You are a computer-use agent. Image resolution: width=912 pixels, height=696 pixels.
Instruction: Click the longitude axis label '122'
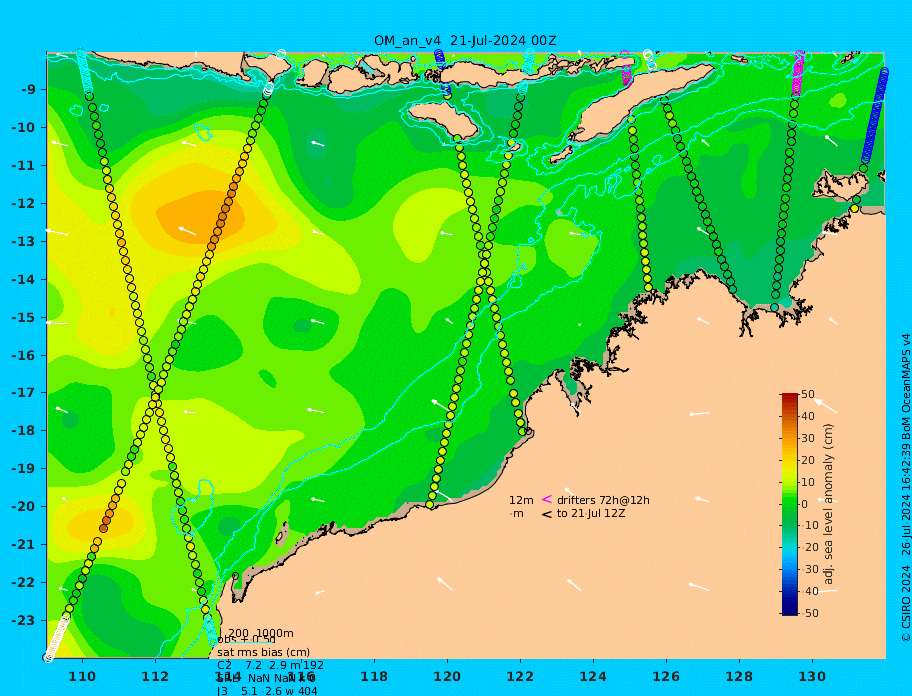point(520,677)
